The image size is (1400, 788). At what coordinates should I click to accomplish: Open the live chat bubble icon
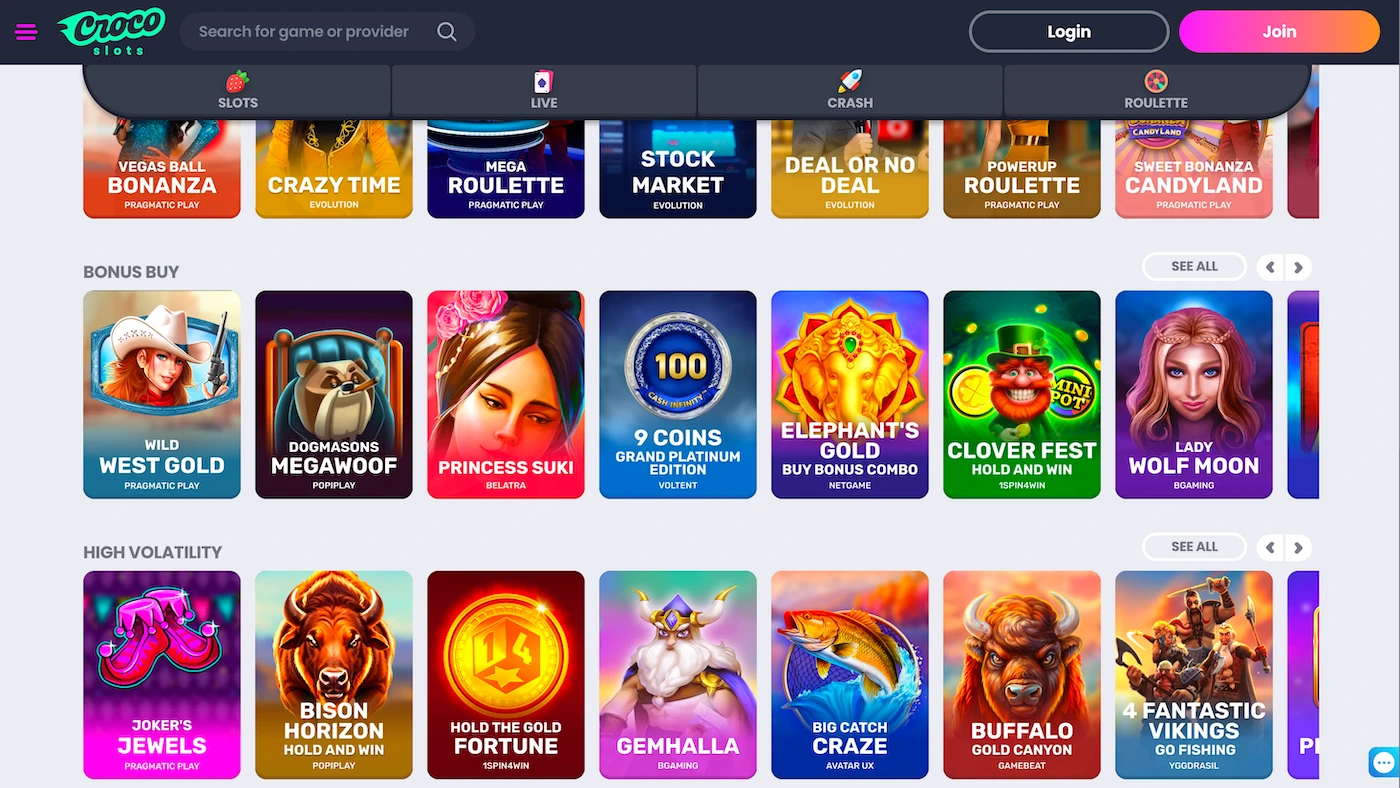pyautogui.click(x=1383, y=763)
